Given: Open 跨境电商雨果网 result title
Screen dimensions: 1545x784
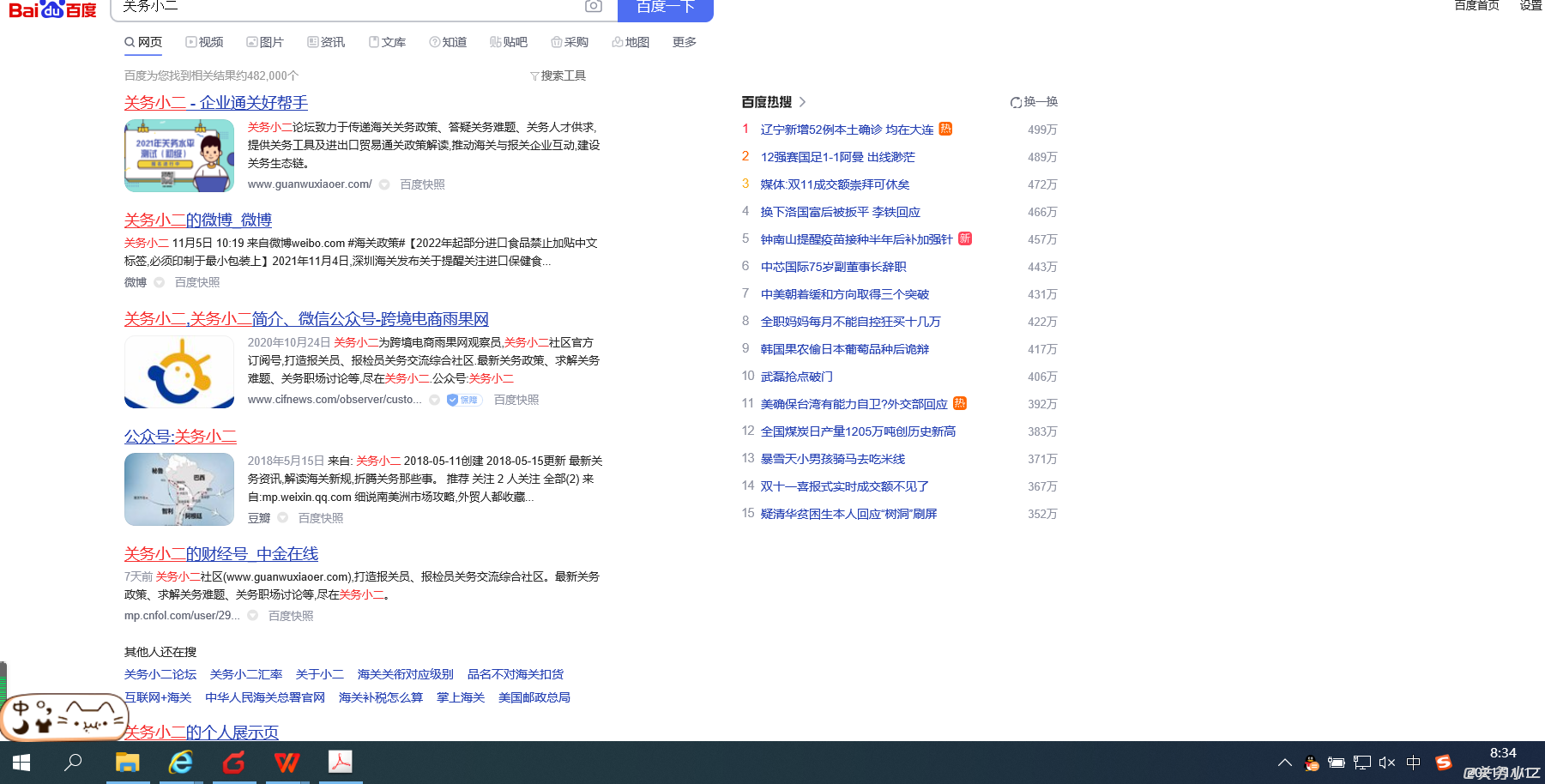Looking at the screenshot, I should 306,319.
